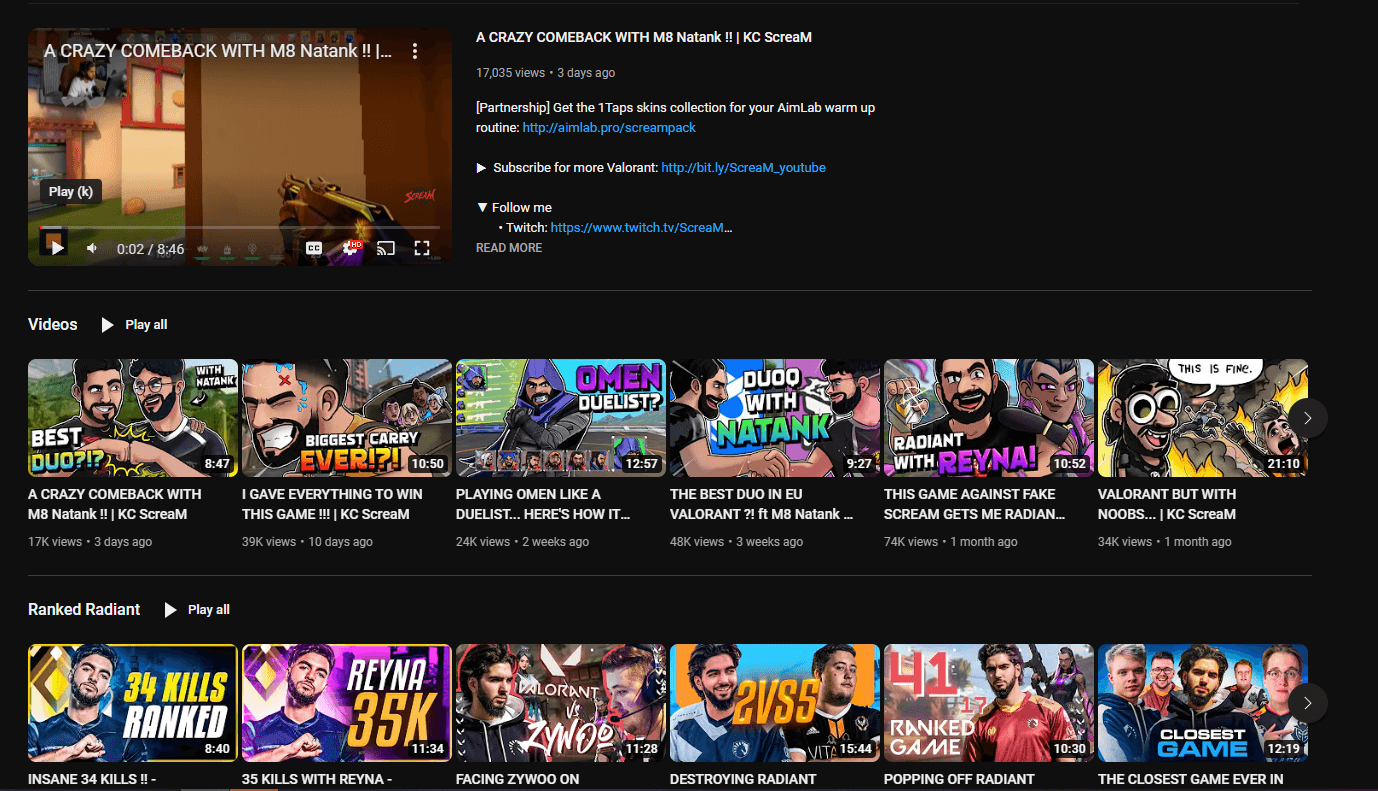
Task: Click Play all next to Videos
Action: (135, 325)
